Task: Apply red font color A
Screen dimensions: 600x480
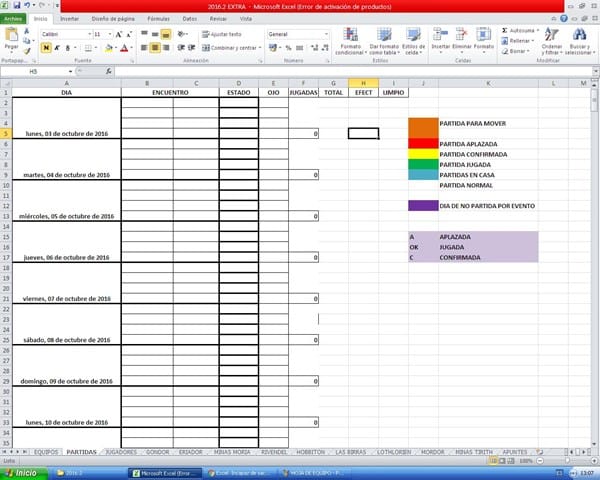Action: click(124, 48)
